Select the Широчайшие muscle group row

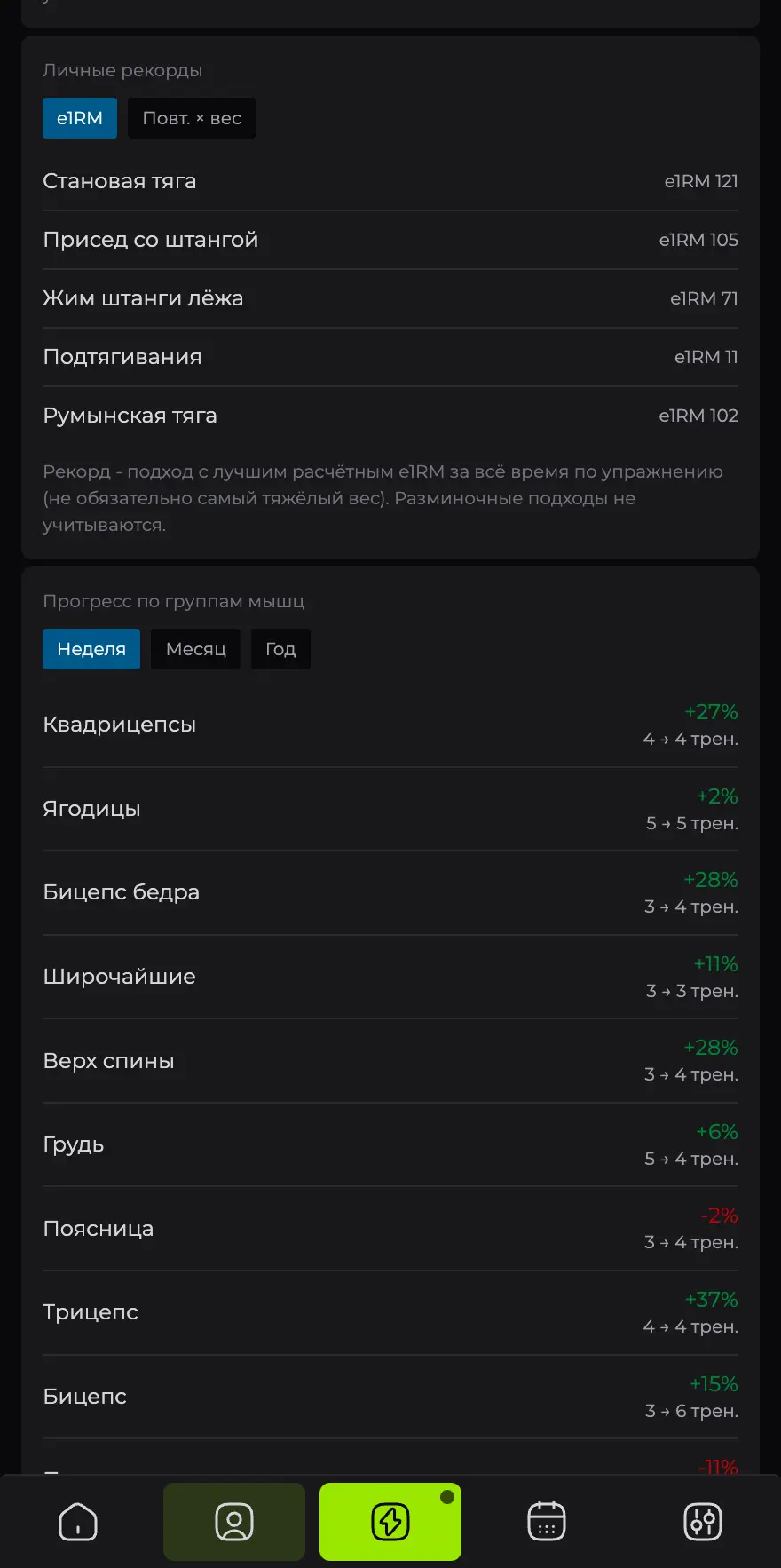[390, 977]
